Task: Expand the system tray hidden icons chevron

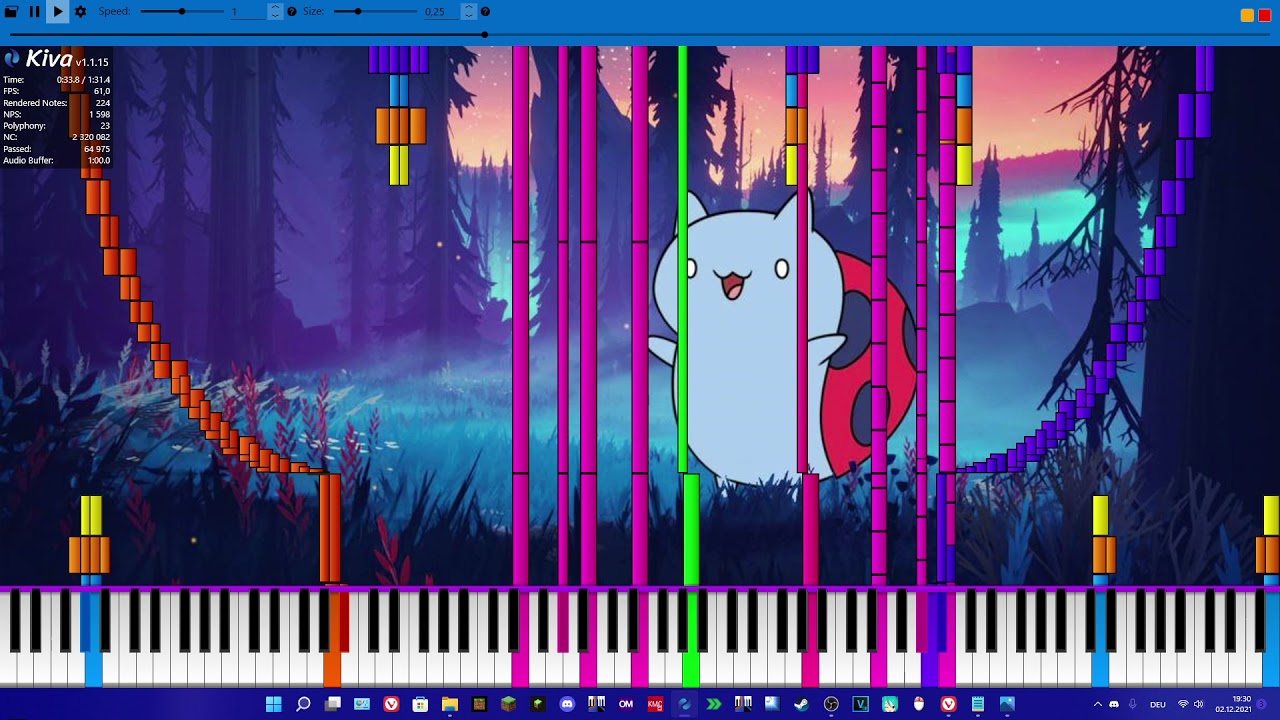Action: 1097,704
